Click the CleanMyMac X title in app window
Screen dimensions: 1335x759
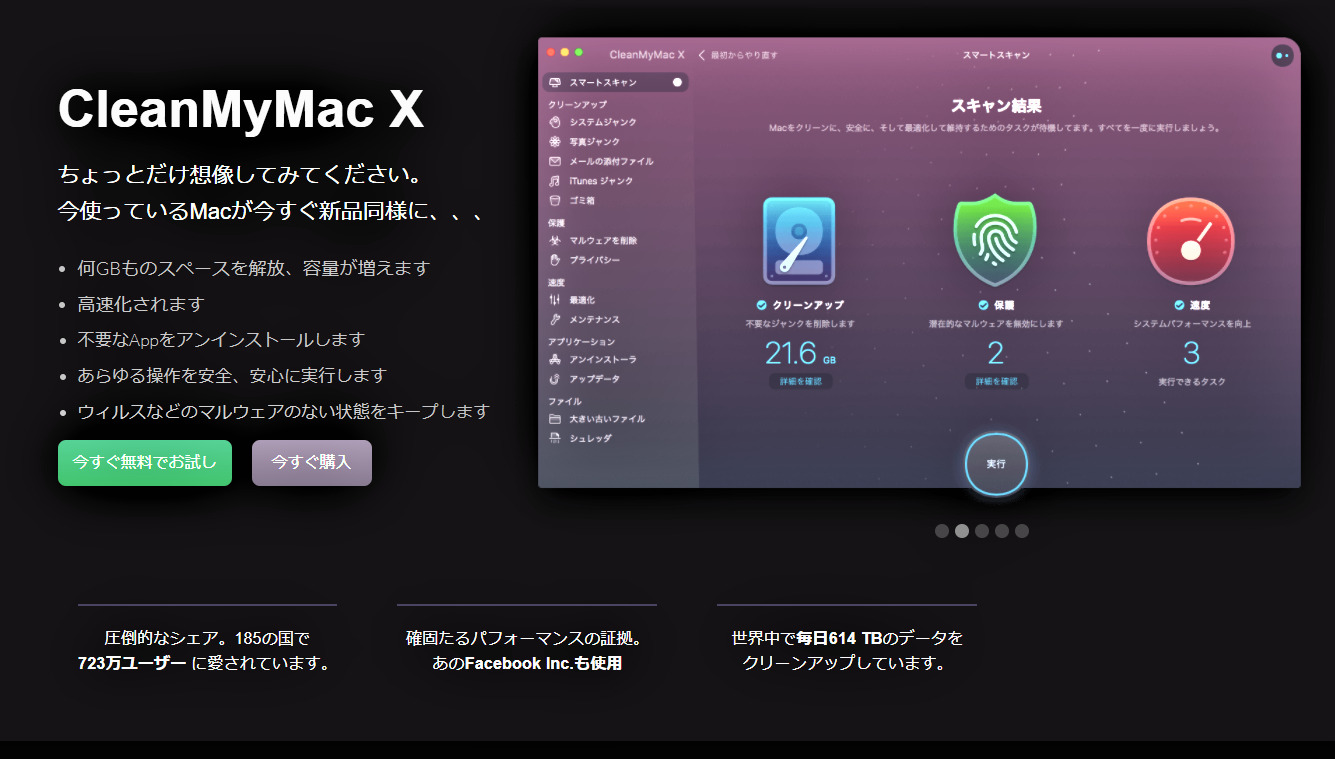647,55
